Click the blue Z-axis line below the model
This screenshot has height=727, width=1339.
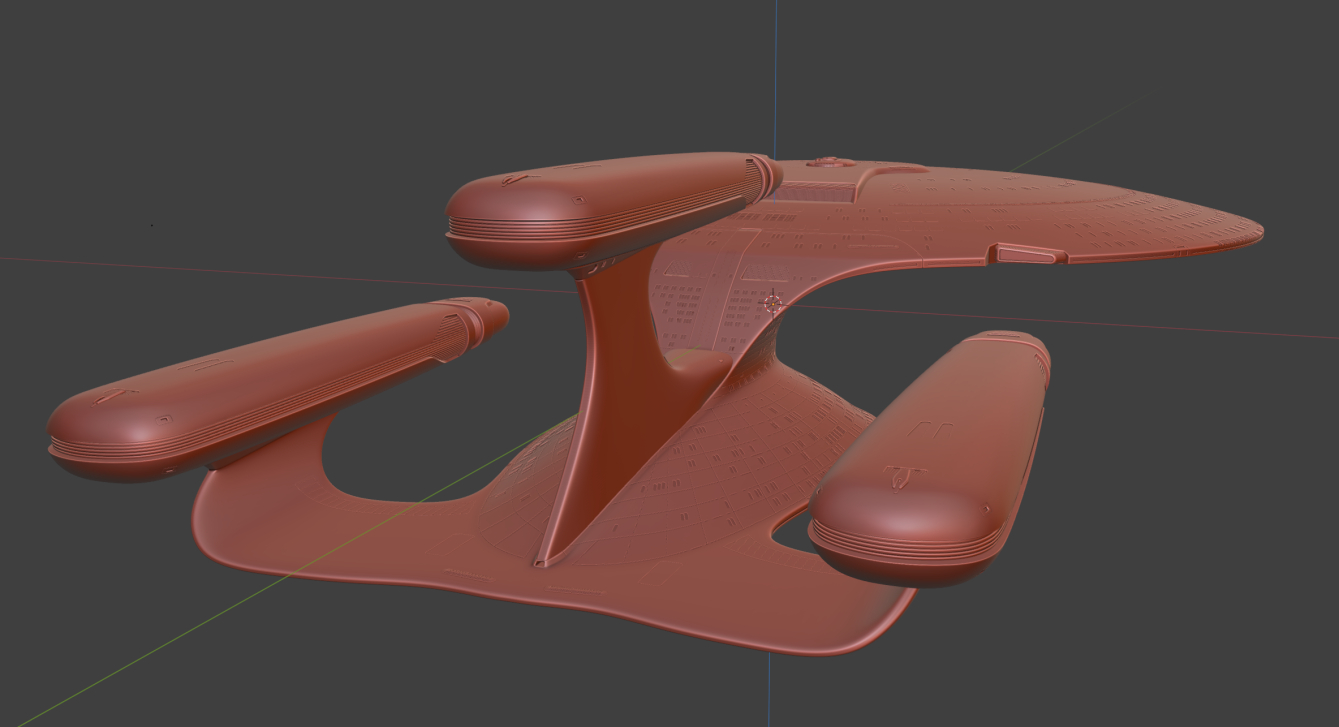click(769, 690)
